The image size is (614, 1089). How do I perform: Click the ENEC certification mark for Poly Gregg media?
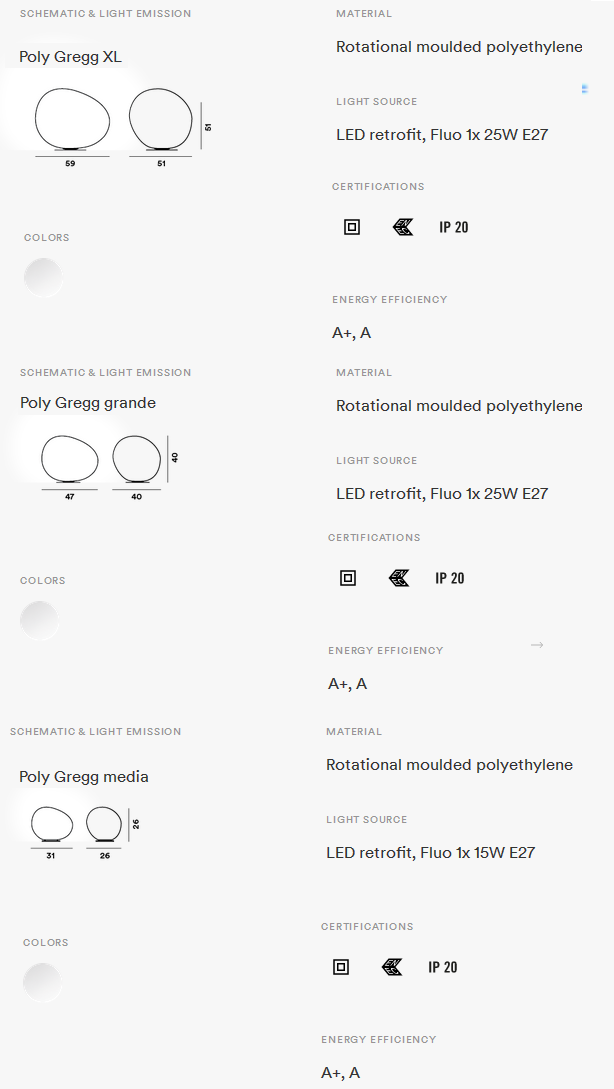pos(392,967)
